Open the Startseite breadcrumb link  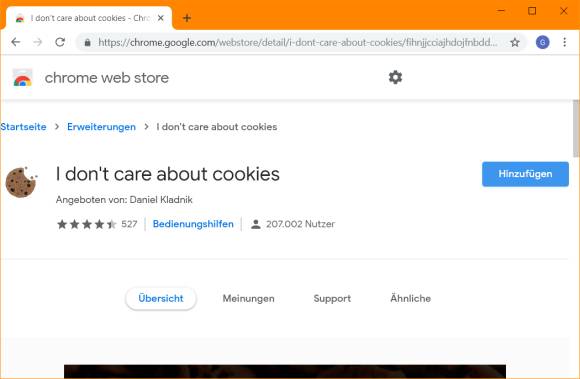23,127
